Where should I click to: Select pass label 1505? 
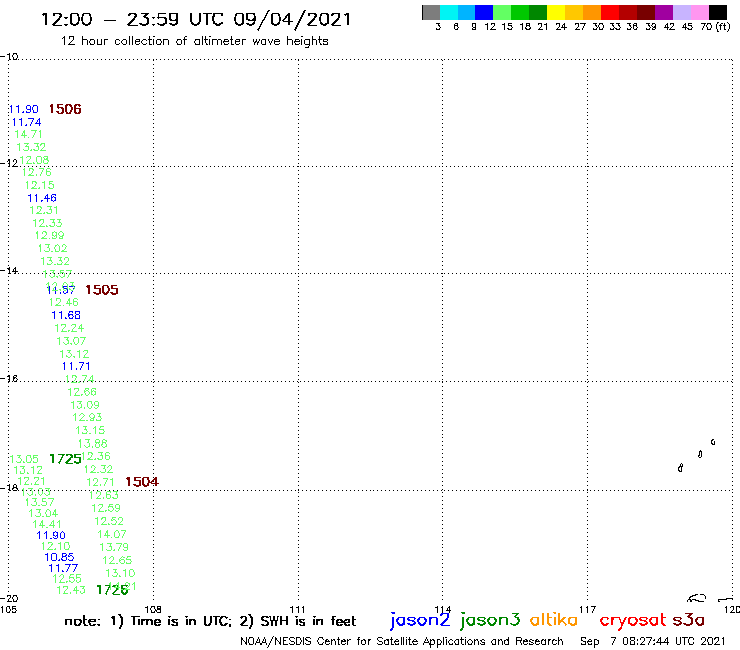click(x=102, y=290)
